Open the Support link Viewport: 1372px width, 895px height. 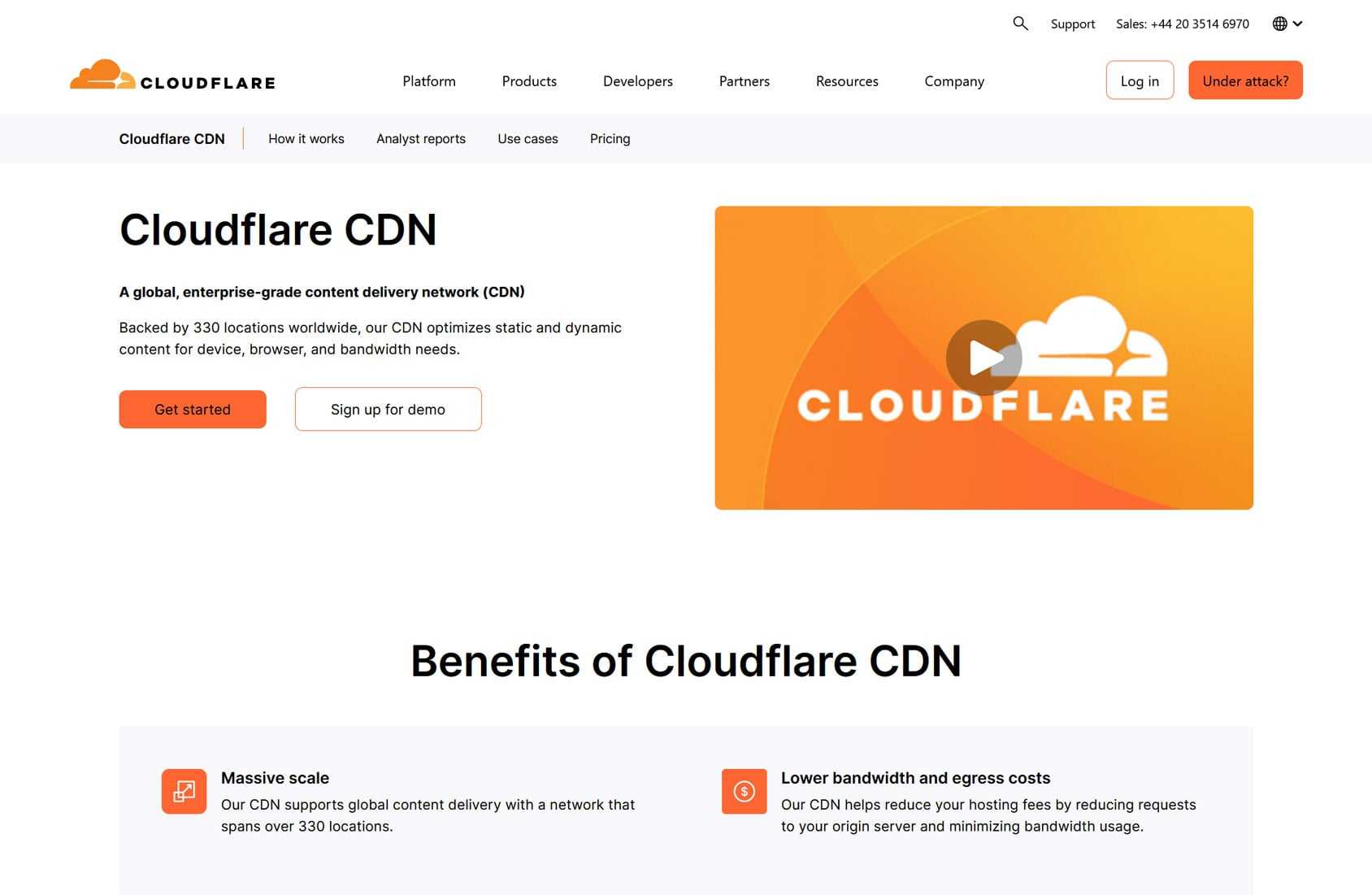click(1072, 24)
